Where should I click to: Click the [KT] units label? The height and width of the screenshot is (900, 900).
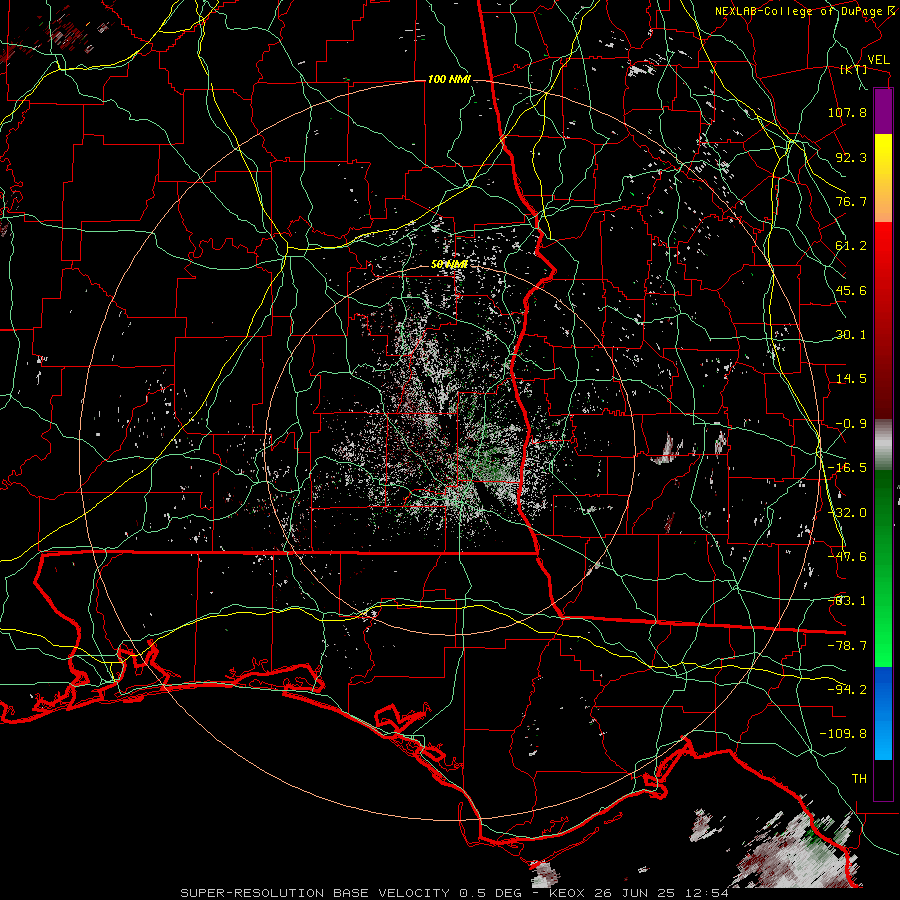coord(854,69)
